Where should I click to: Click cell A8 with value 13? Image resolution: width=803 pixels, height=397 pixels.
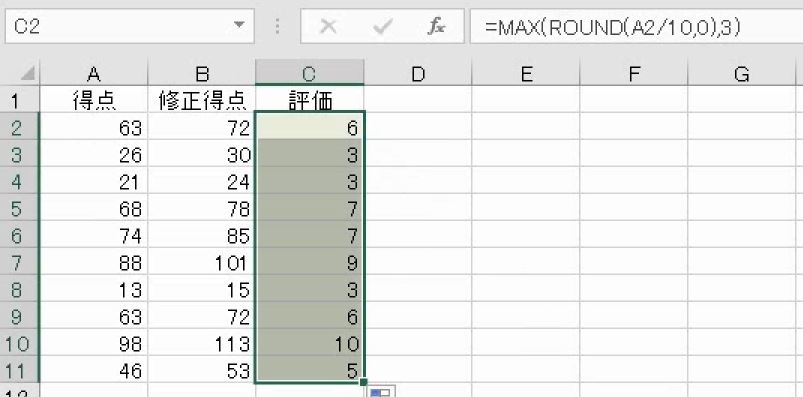click(94, 289)
